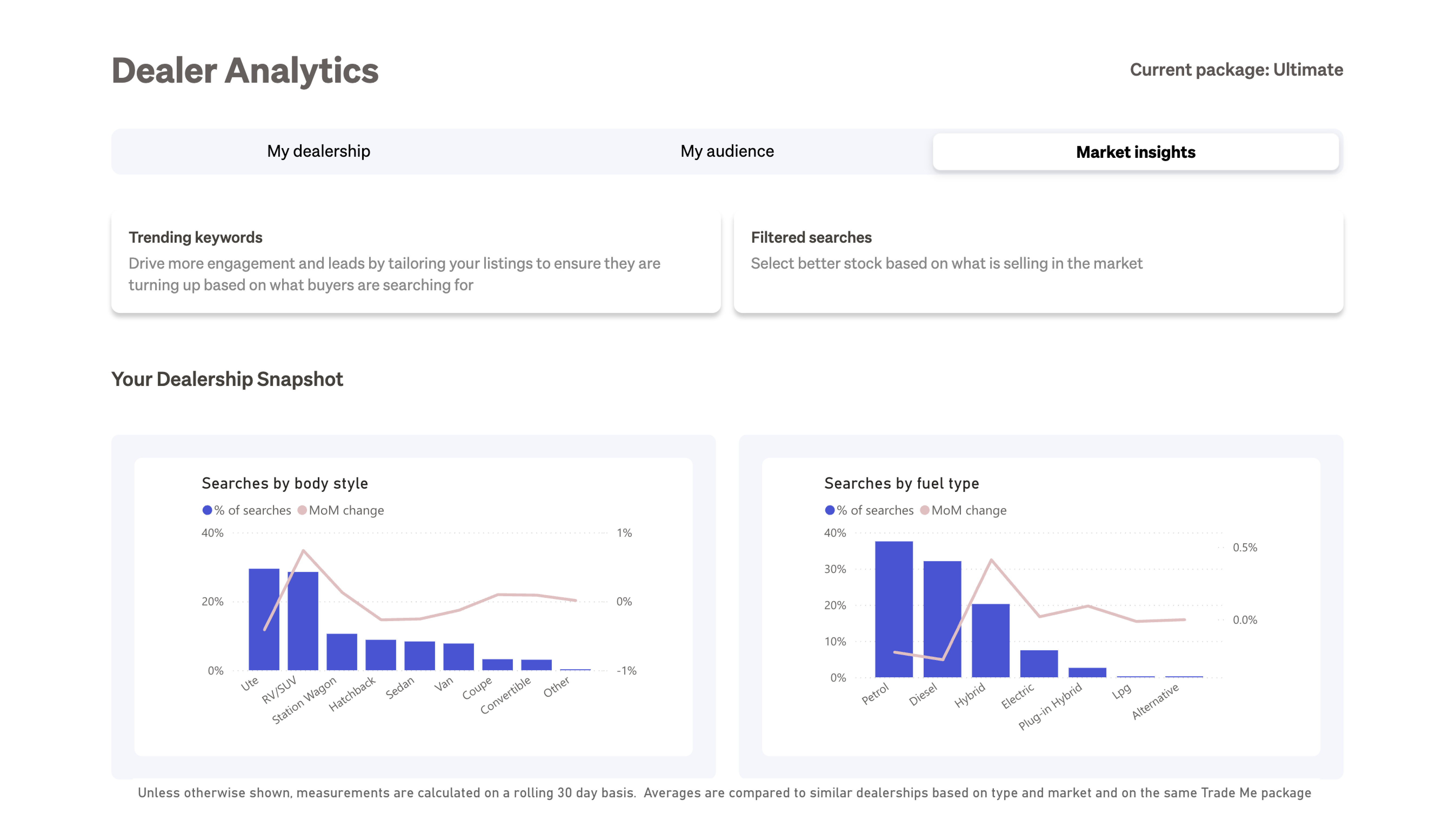This screenshot has height=840, width=1456.
Task: Click the pink dot in fuel type chart legend
Action: click(x=924, y=510)
